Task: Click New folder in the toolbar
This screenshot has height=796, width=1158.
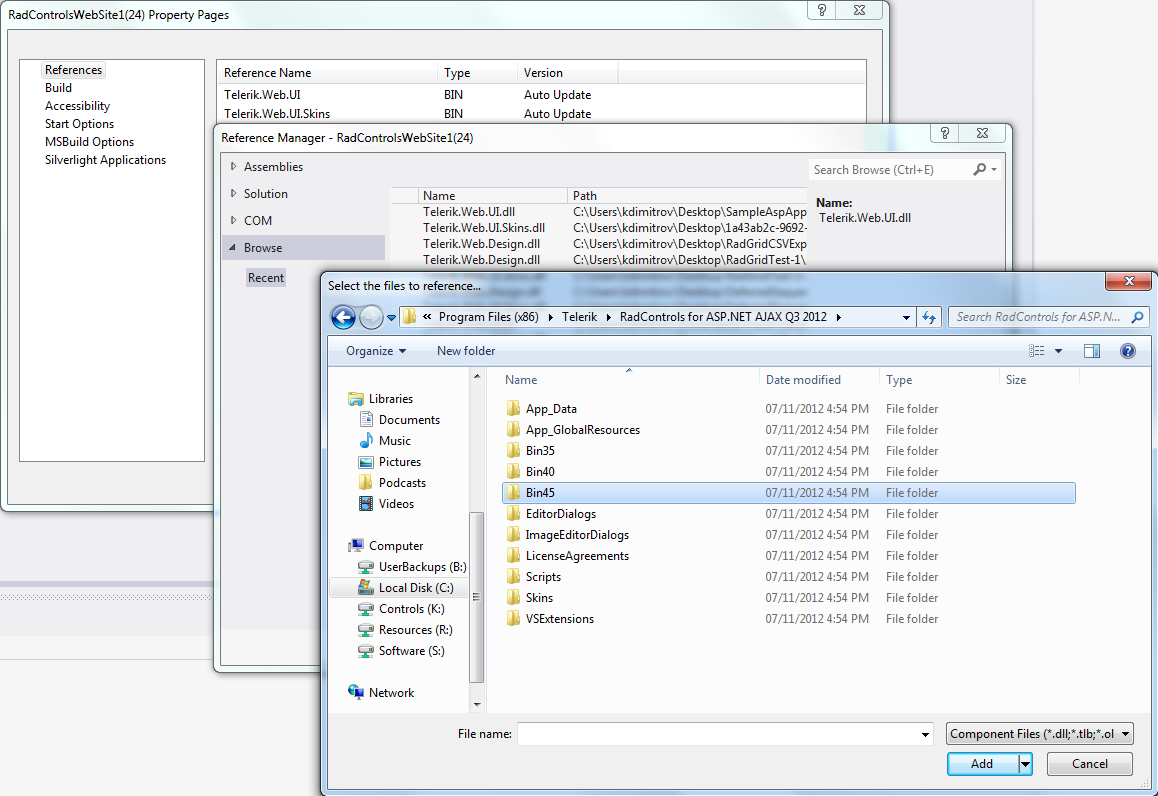Action: tap(466, 351)
